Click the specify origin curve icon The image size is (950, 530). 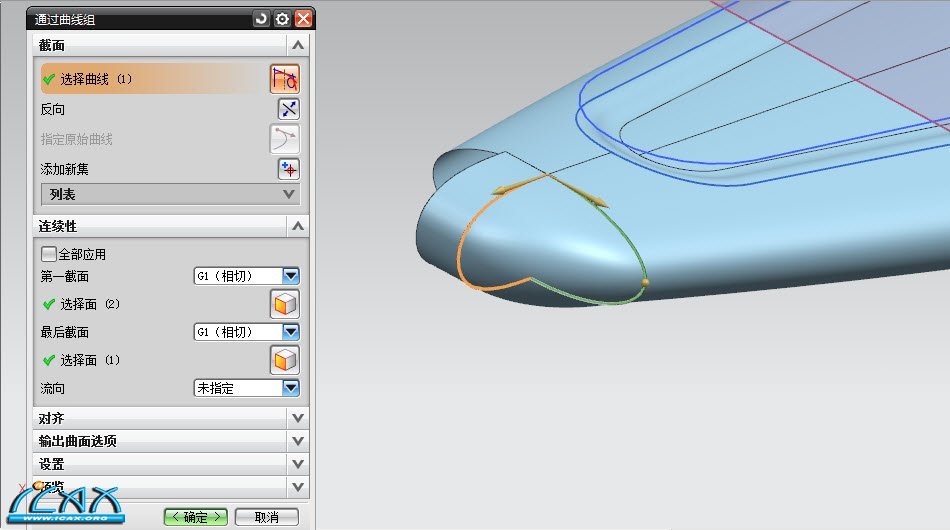pos(285,139)
